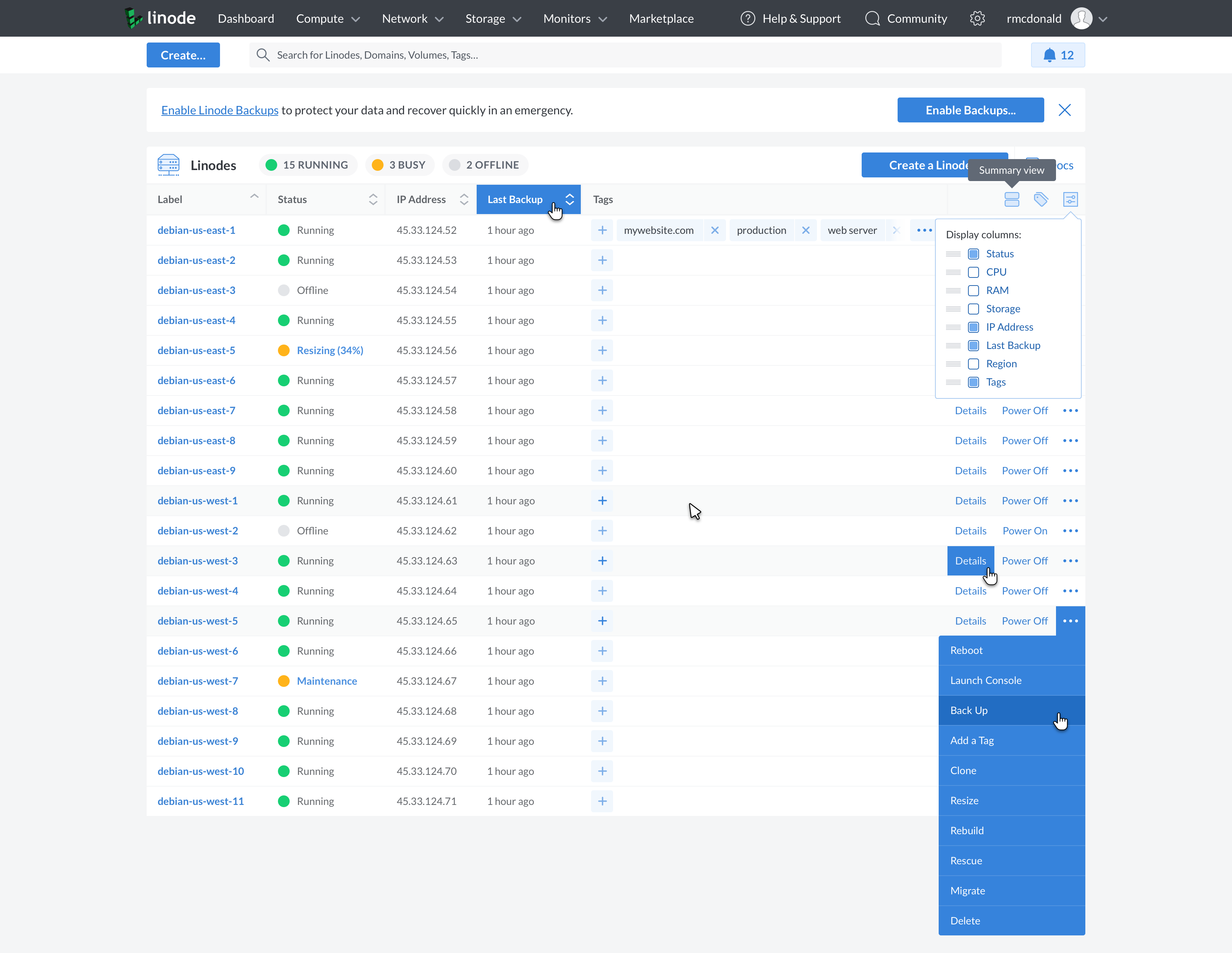Add tag plus icon for debian-us-west-11
1232x953 pixels.
click(x=602, y=801)
